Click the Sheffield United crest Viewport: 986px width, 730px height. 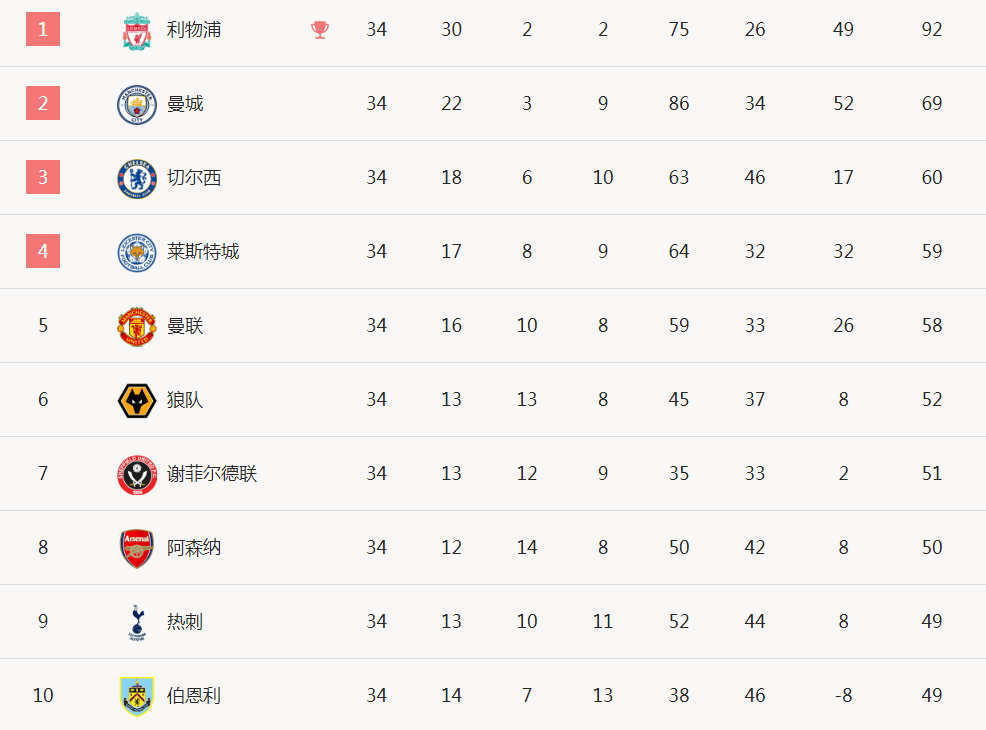click(136, 475)
